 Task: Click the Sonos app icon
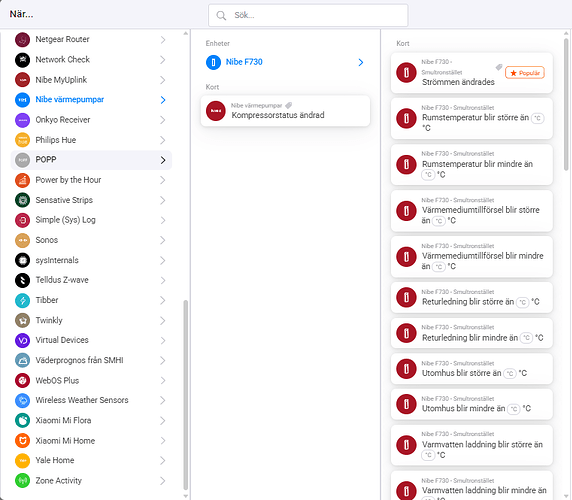[22, 240]
